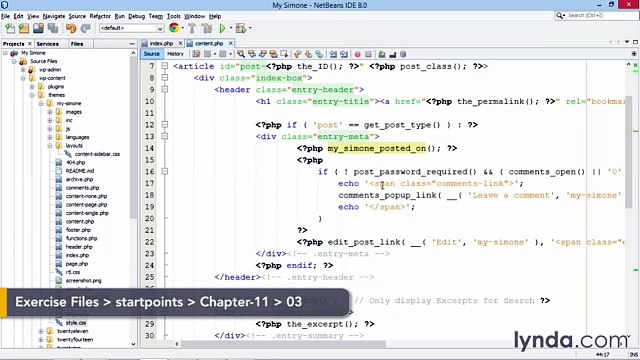This screenshot has height=360, width=640.
Task: Click the Debug Project icon
Action: 241,28
